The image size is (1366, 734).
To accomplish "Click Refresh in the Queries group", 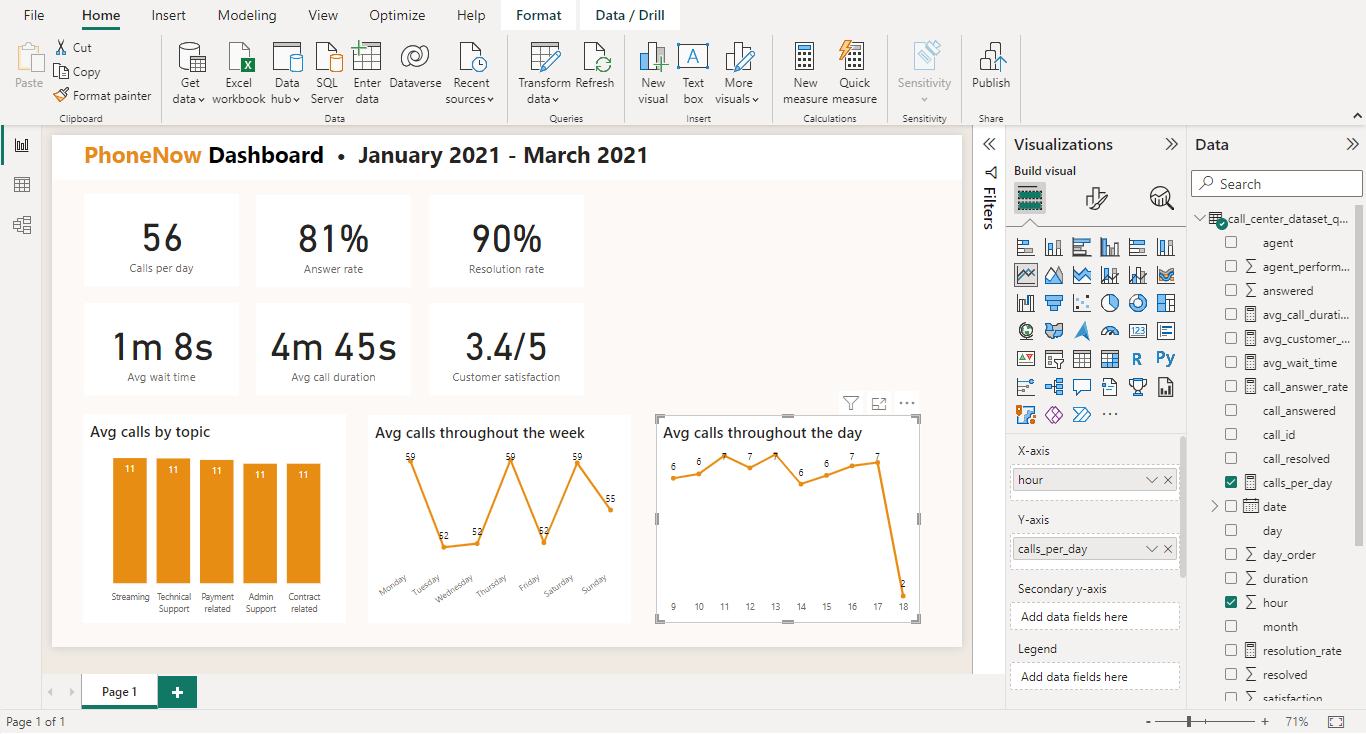I will point(595,67).
